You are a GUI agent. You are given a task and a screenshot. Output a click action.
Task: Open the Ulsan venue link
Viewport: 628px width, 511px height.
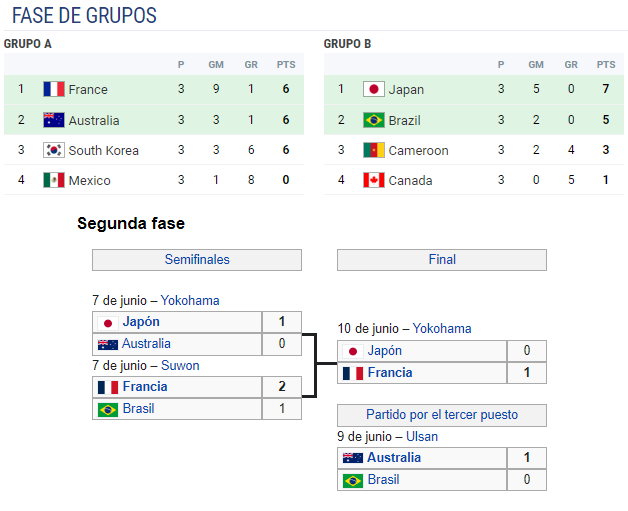[x=422, y=436]
